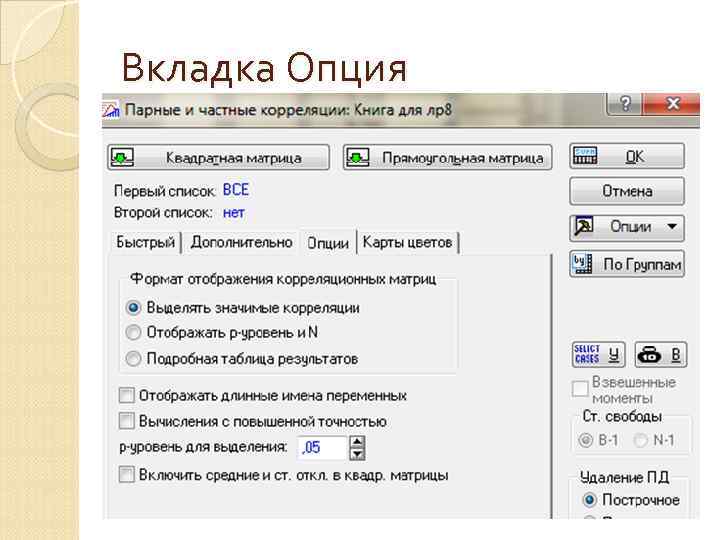Click the Отмена button
Screen dimensions: 720x540
point(627,191)
